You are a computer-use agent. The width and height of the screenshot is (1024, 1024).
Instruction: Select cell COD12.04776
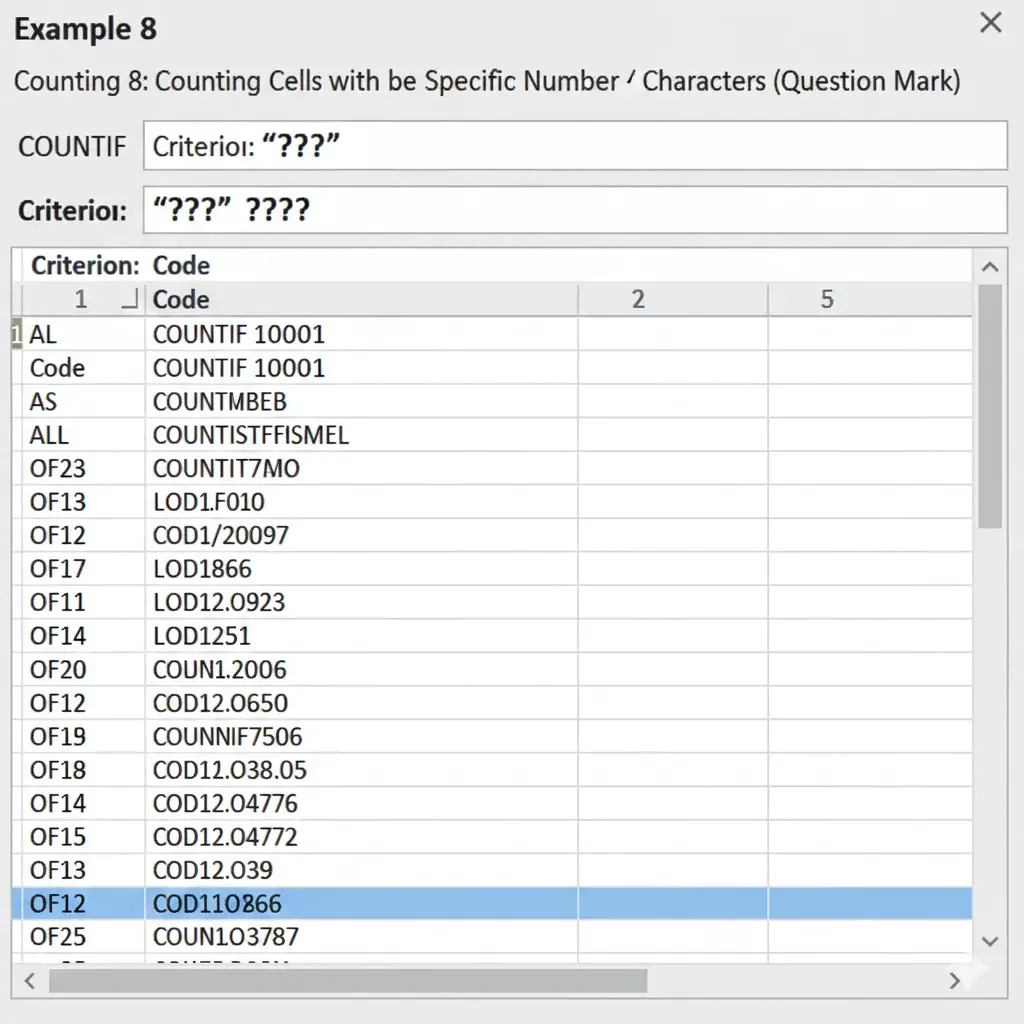coord(225,804)
